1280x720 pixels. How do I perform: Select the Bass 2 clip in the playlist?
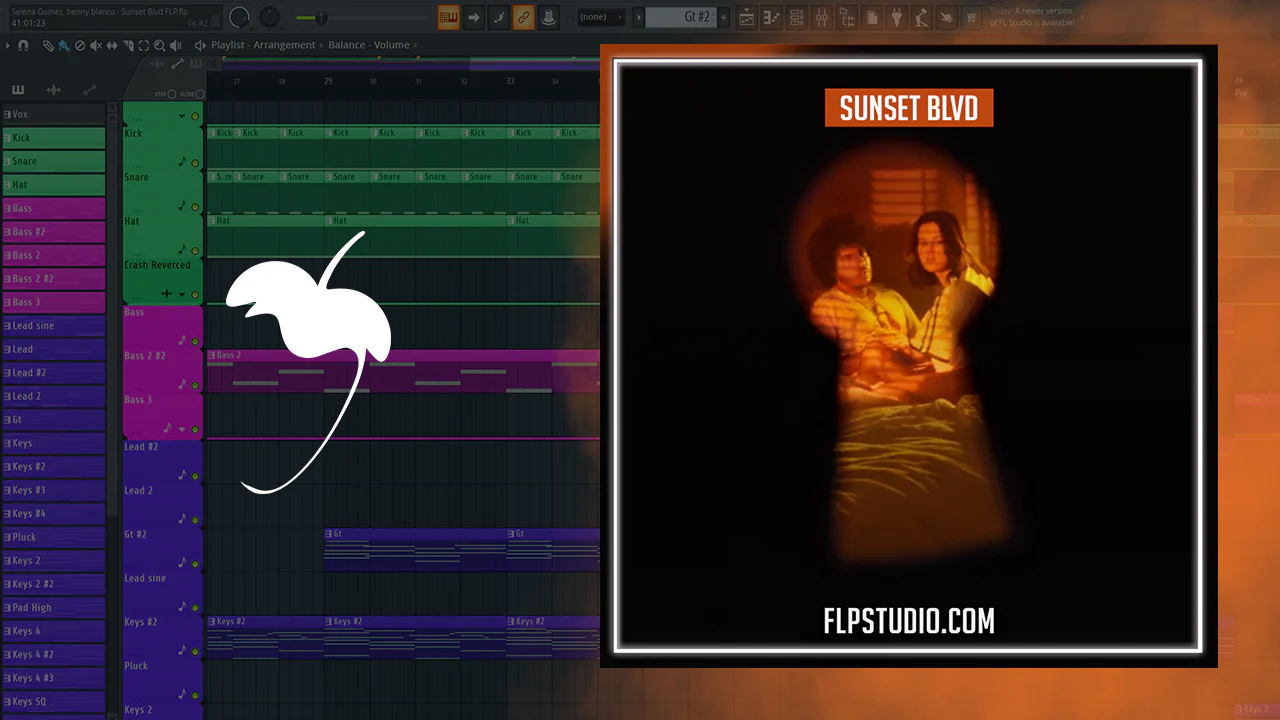[x=403, y=371]
